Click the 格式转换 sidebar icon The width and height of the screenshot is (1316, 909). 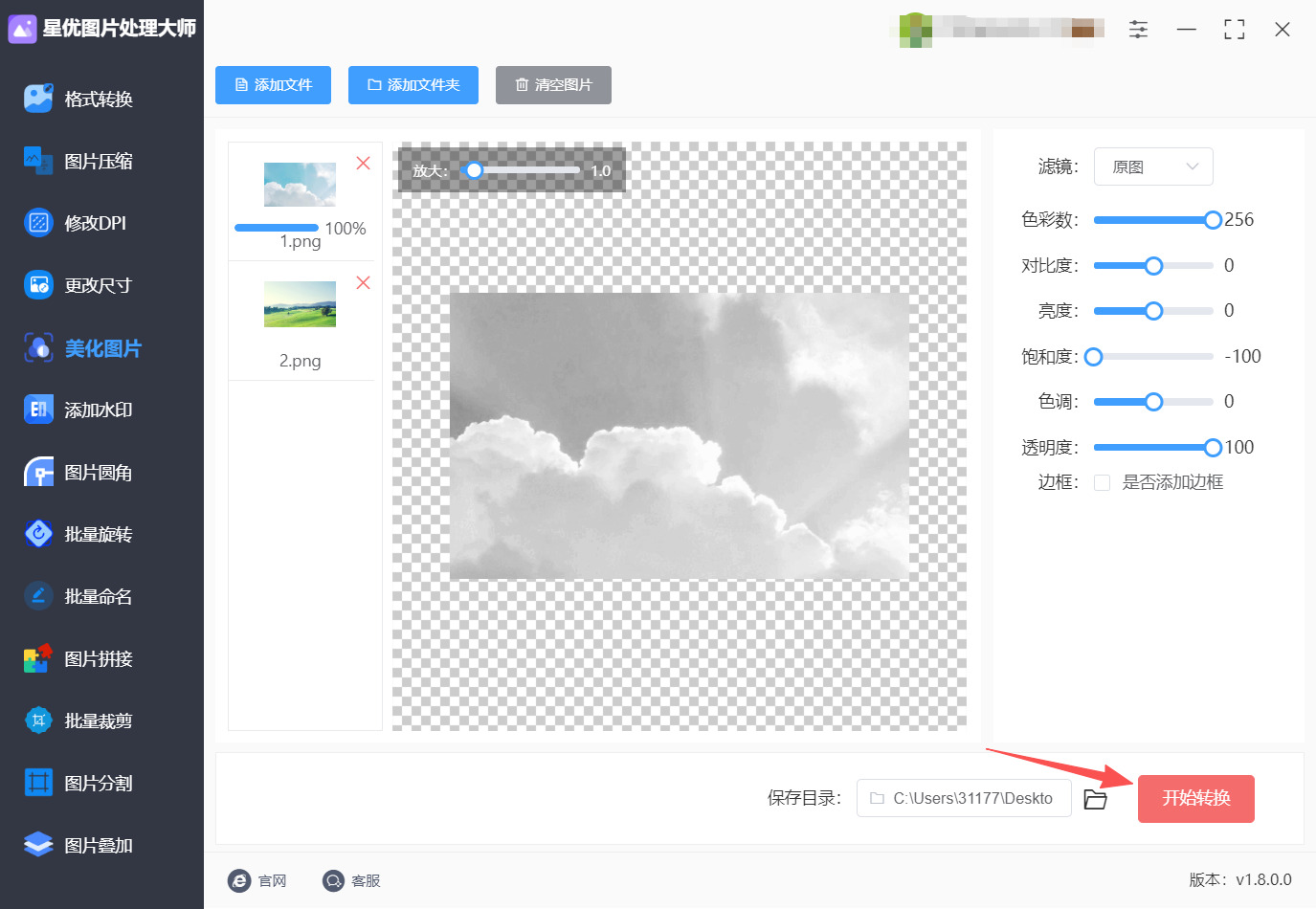click(x=38, y=99)
